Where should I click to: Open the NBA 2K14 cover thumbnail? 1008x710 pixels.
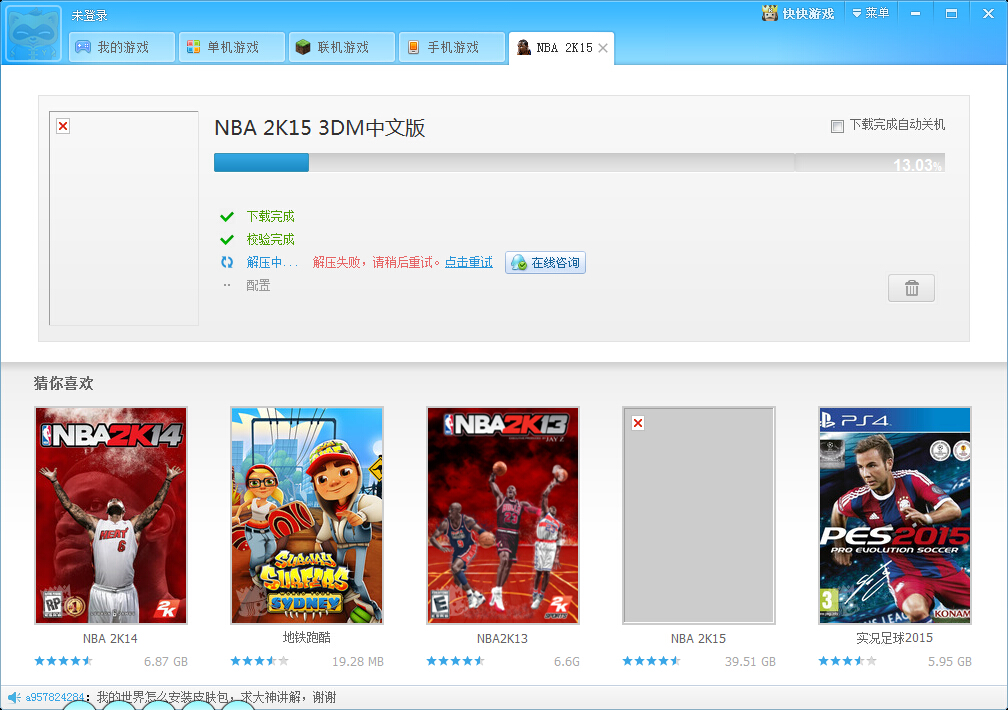111,515
